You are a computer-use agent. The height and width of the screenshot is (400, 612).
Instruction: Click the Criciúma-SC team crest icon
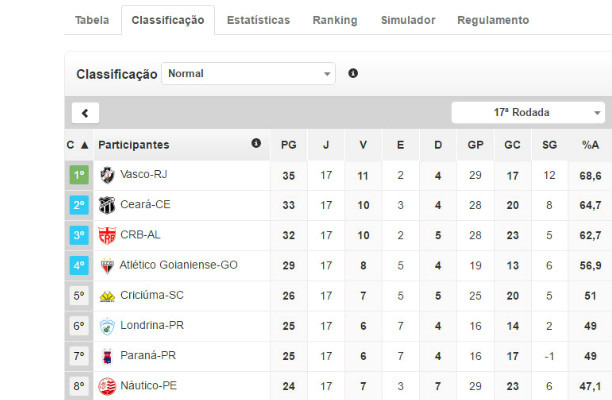tap(107, 296)
